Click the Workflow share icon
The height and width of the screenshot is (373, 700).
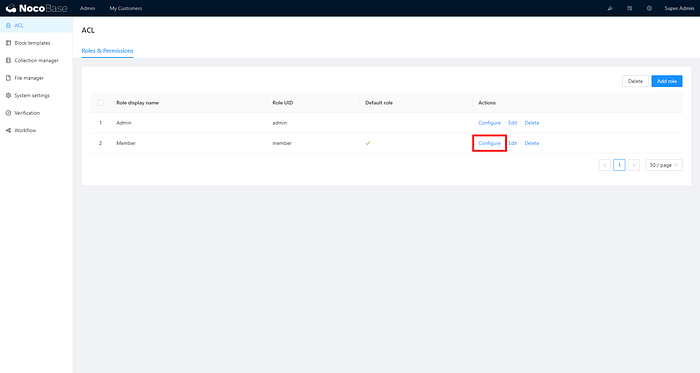8,130
